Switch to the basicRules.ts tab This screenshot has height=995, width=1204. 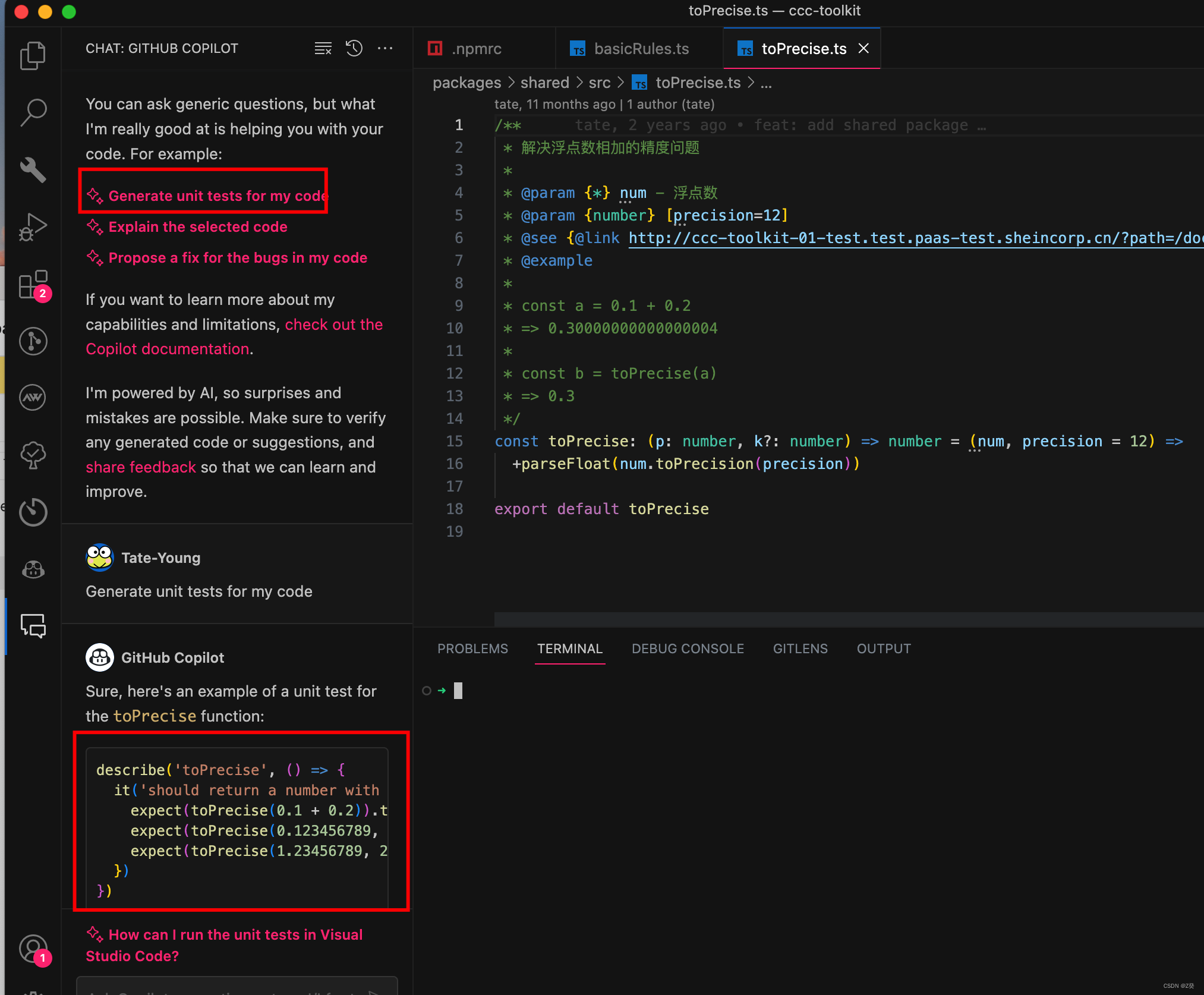(641, 49)
